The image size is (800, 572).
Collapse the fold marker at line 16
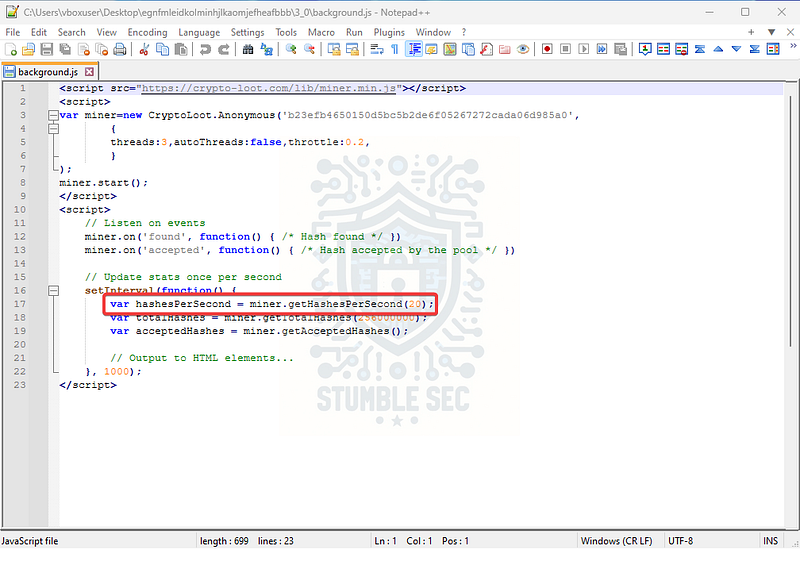(53, 290)
